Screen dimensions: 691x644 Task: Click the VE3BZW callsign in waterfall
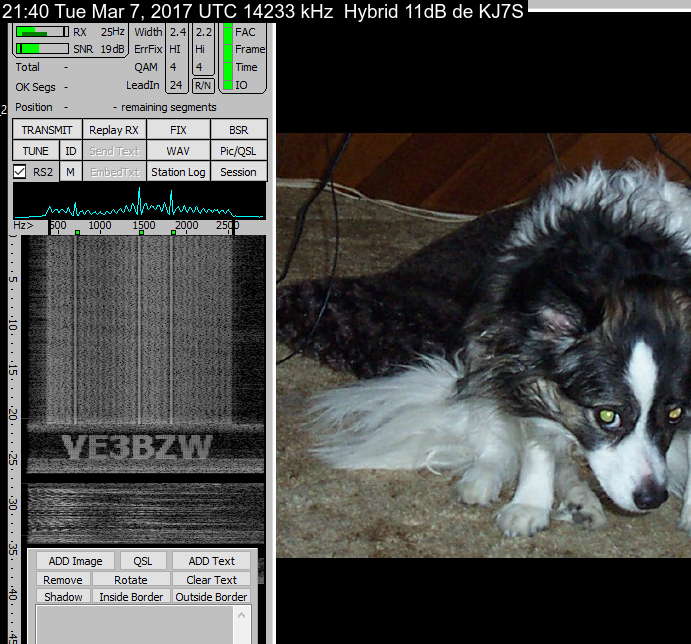(137, 447)
